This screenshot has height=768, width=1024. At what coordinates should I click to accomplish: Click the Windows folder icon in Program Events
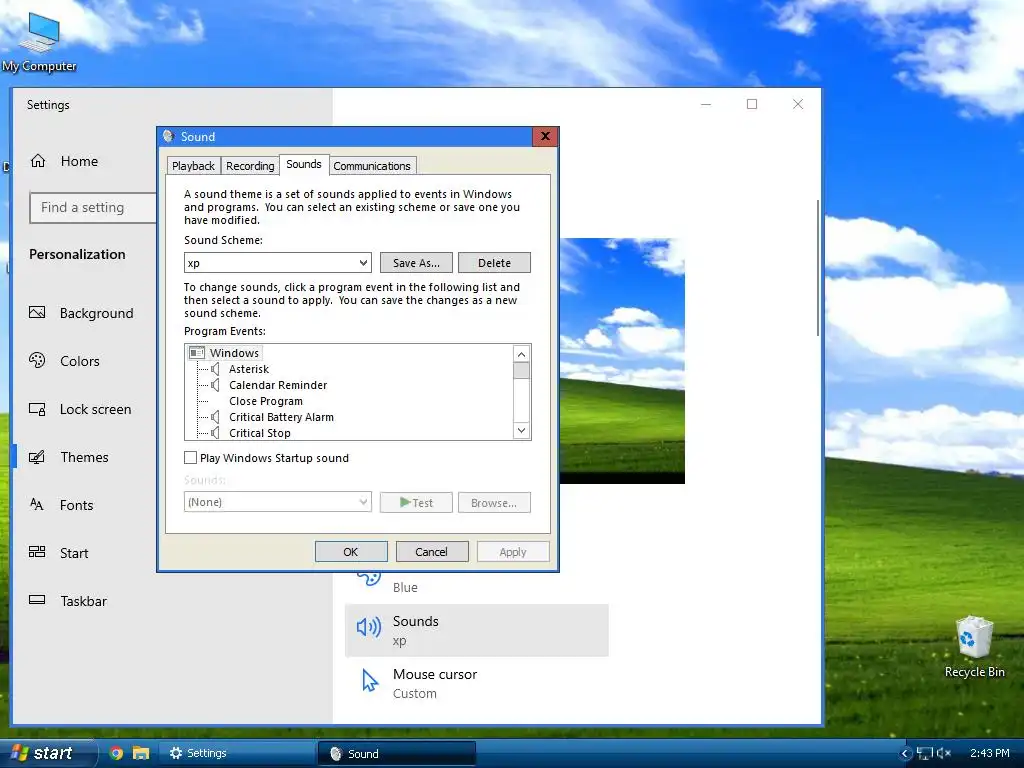click(197, 353)
